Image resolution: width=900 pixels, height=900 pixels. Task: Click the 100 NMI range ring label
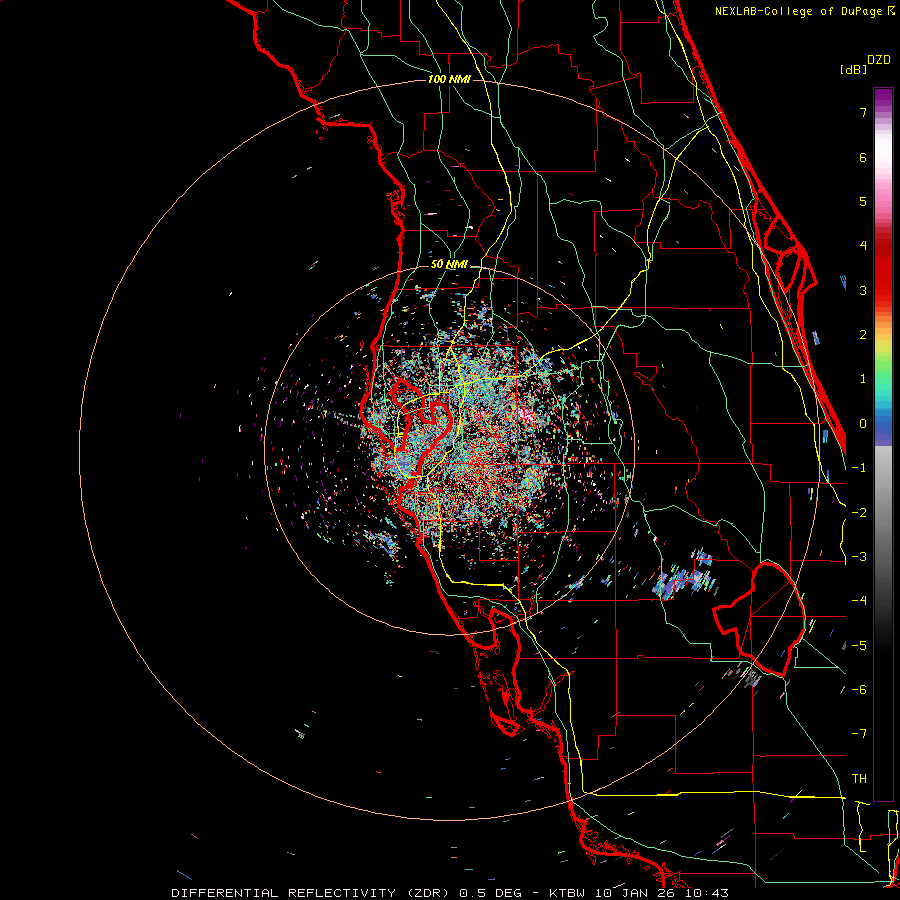pos(449,79)
